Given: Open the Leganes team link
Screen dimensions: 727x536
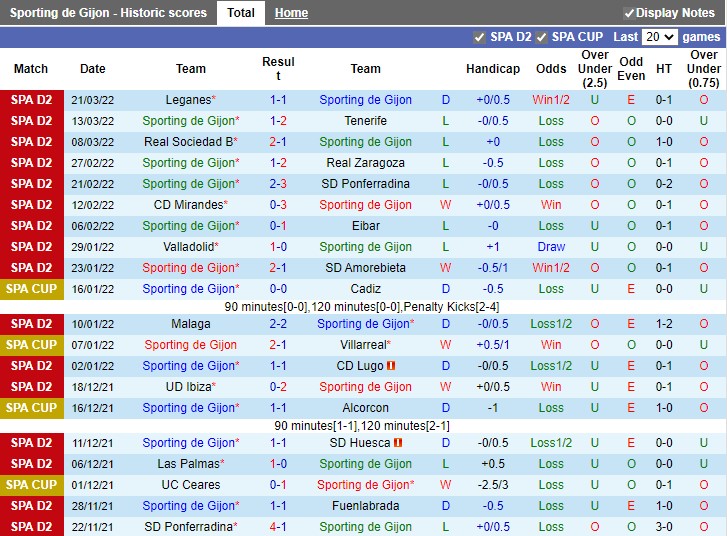Looking at the screenshot, I should coord(187,100).
